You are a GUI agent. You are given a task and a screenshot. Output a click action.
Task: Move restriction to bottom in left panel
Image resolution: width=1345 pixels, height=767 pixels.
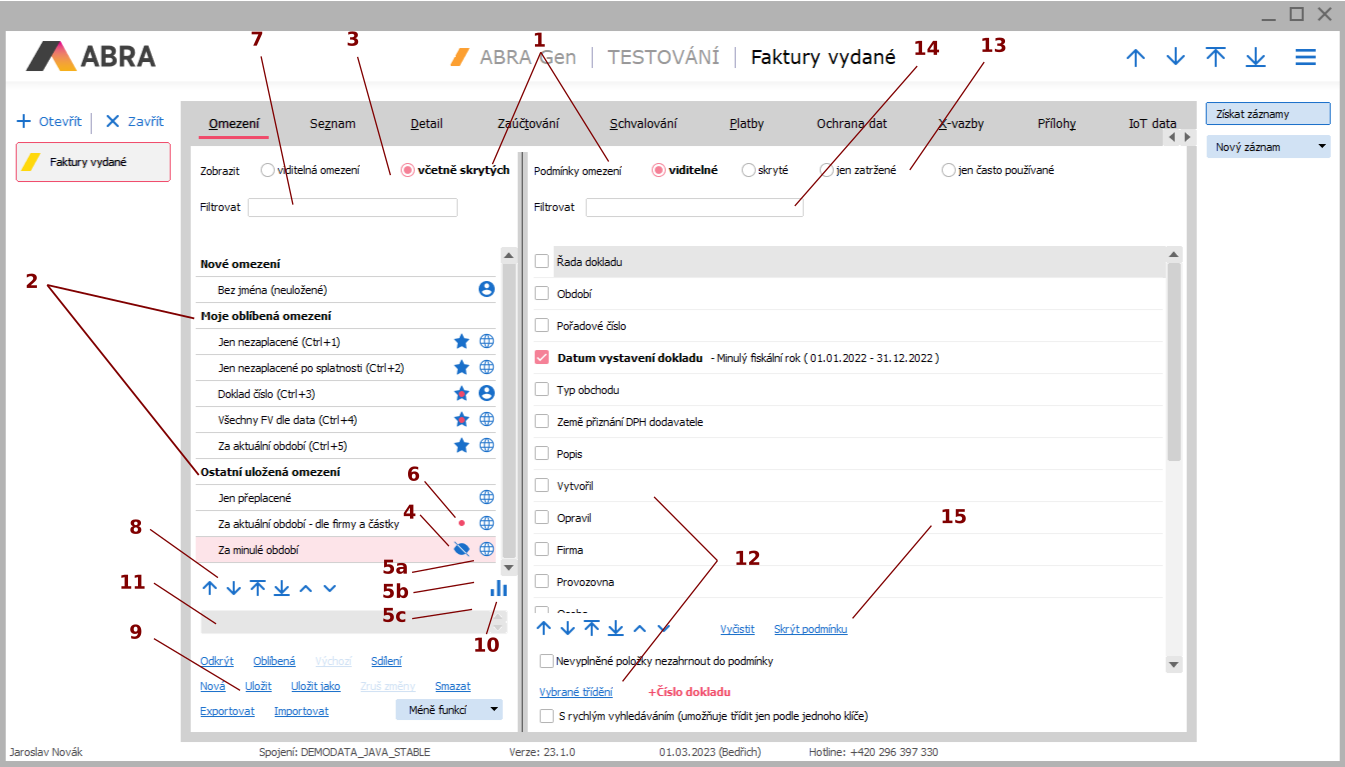282,588
